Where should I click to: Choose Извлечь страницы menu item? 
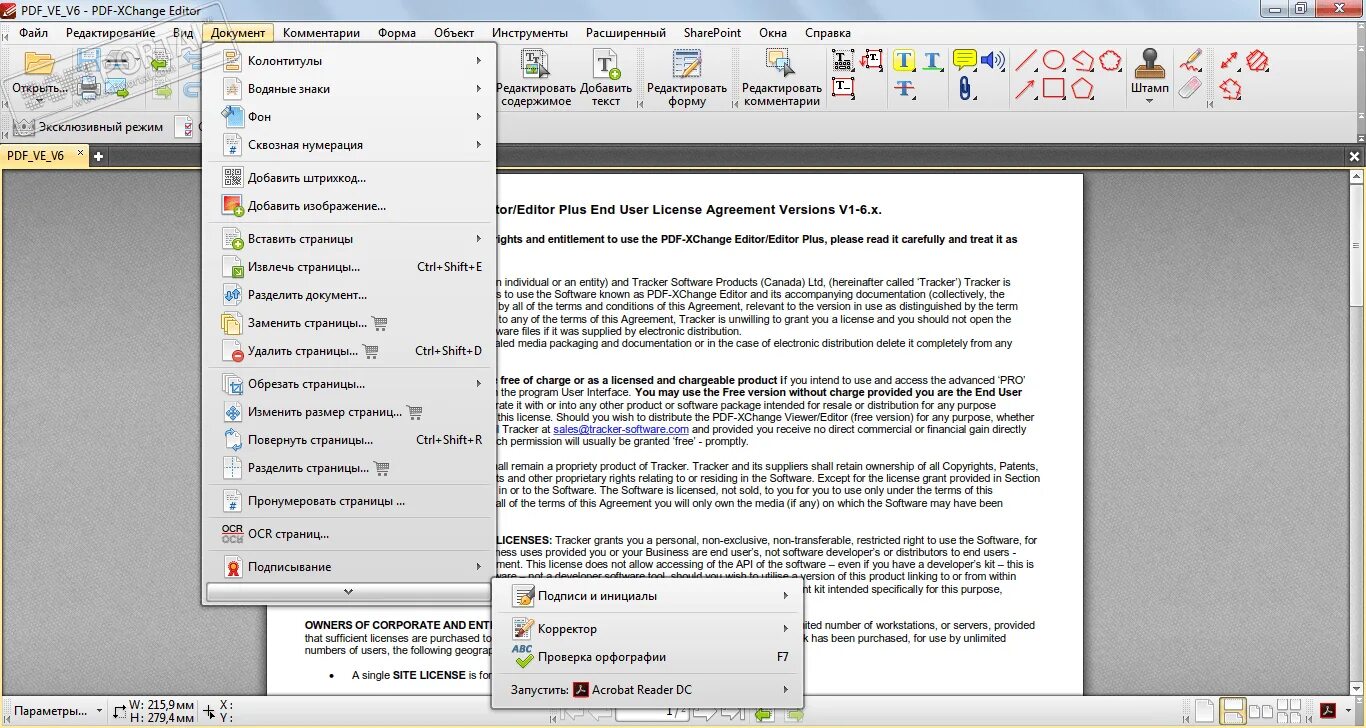[348, 267]
